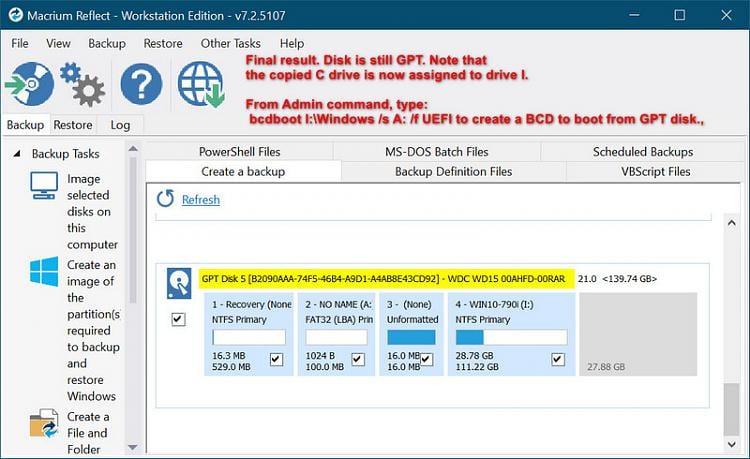
Task: Open the Other Tasks menu
Action: (x=231, y=44)
